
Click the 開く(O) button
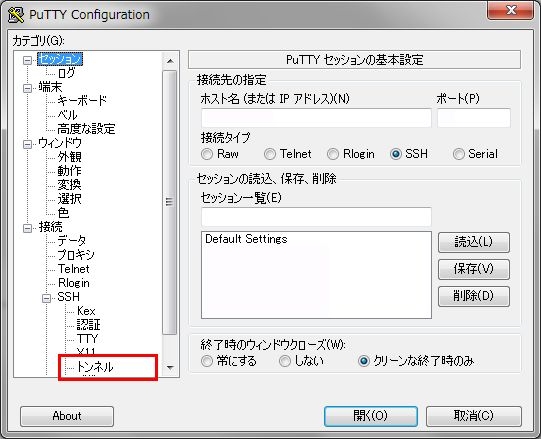371,416
